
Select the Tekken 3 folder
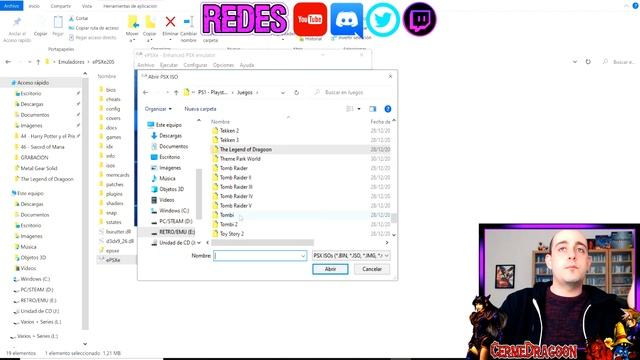pos(229,140)
